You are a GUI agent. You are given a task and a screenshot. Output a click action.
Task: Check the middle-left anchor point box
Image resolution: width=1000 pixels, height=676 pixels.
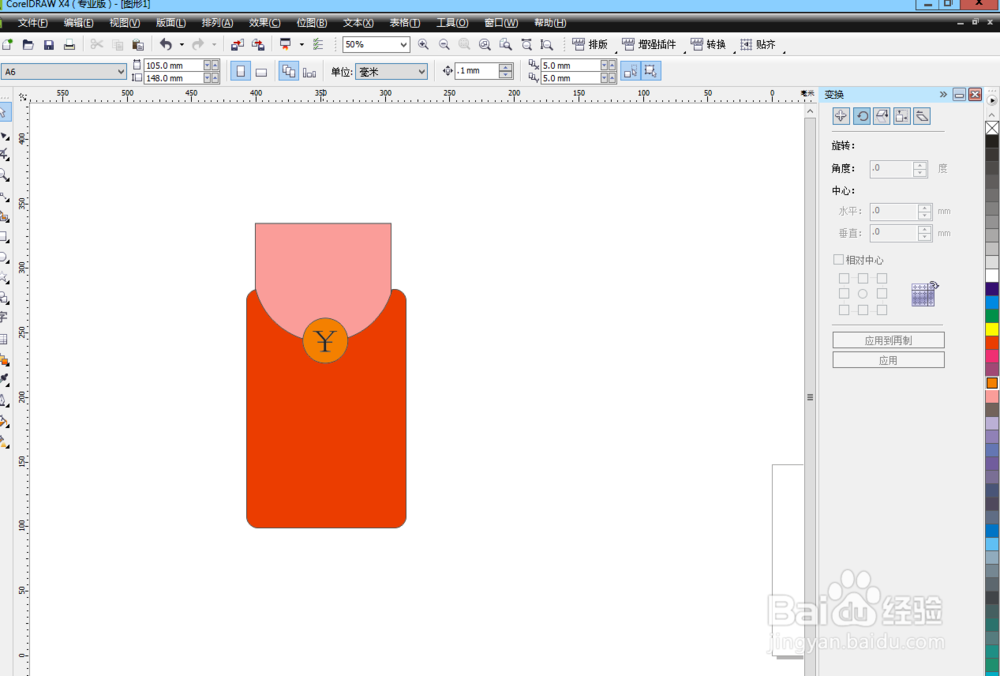844,293
